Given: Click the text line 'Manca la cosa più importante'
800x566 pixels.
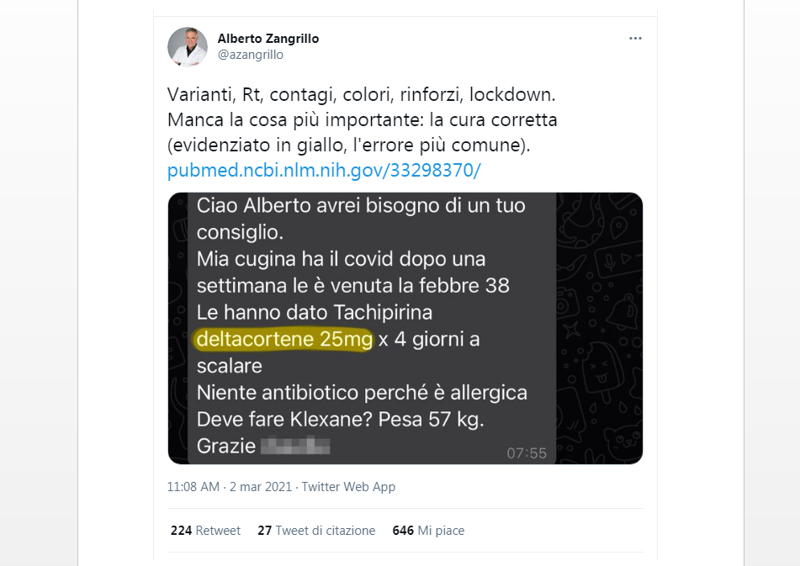Looking at the screenshot, I should (x=295, y=120).
